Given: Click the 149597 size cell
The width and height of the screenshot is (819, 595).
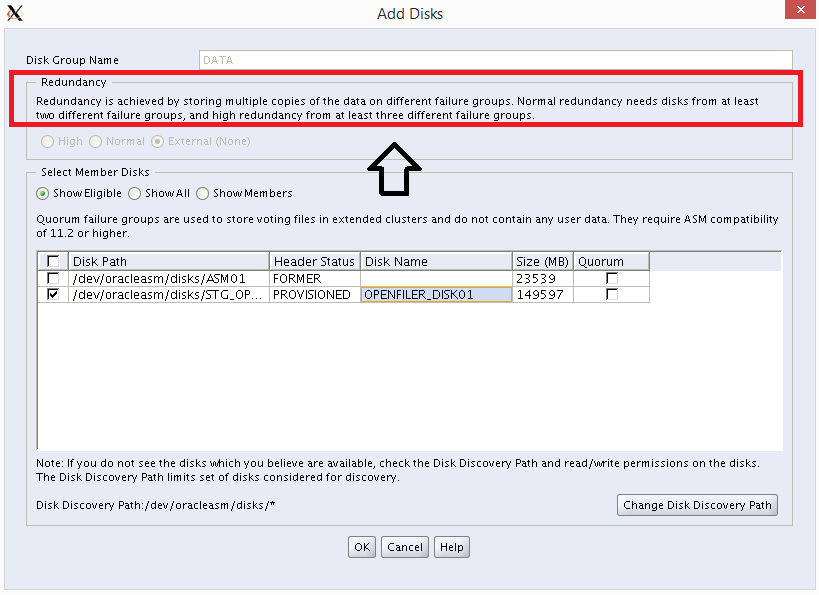Looking at the screenshot, I should [543, 295].
